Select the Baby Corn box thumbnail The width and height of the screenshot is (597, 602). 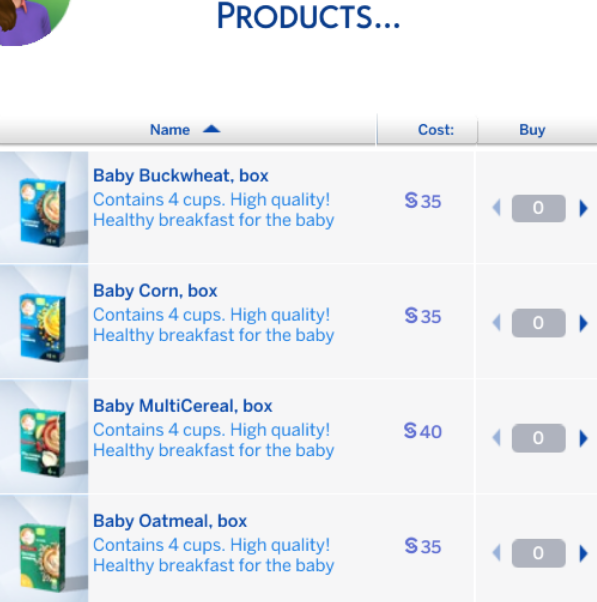click(x=44, y=322)
